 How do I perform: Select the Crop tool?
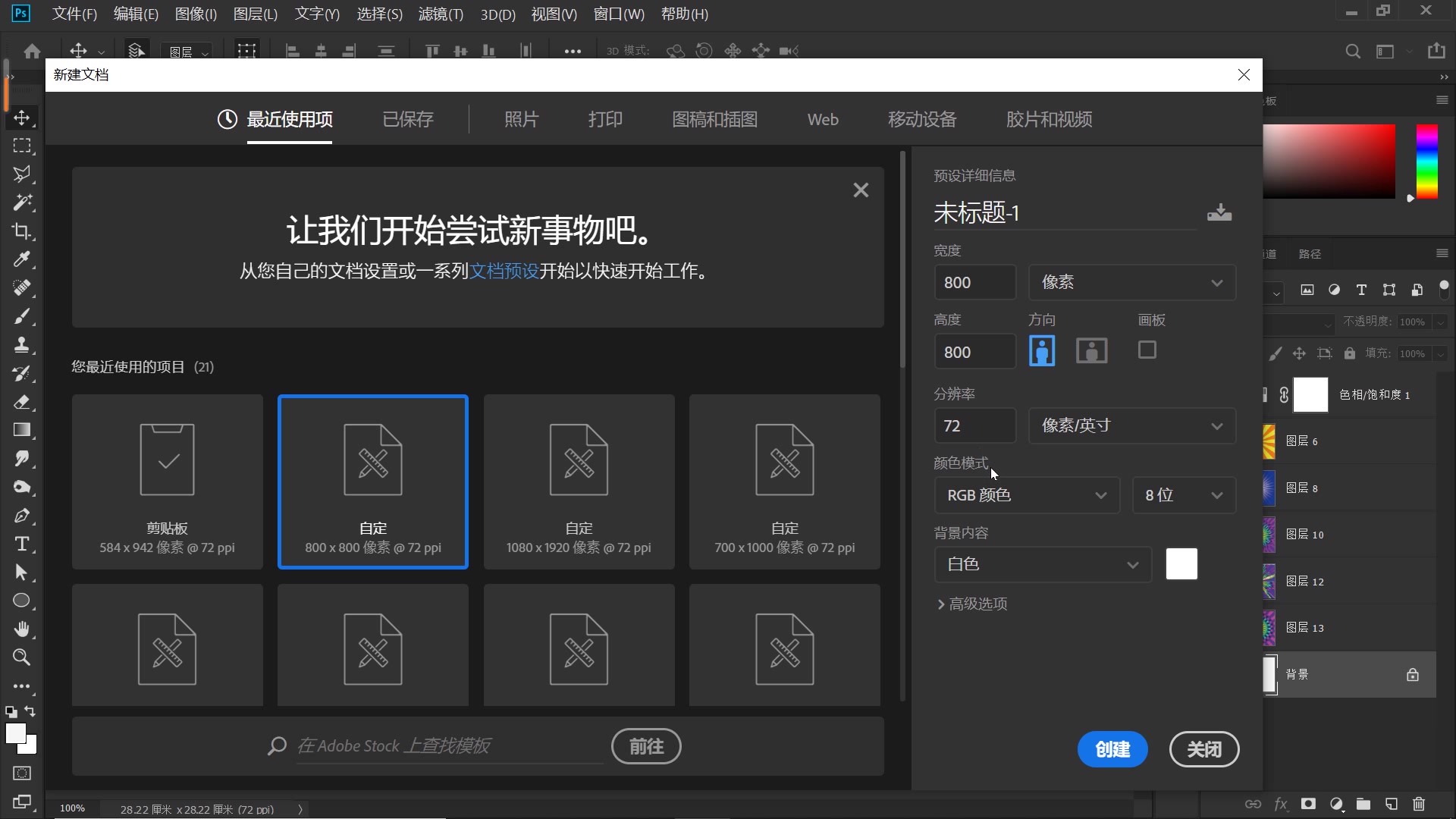tap(21, 231)
